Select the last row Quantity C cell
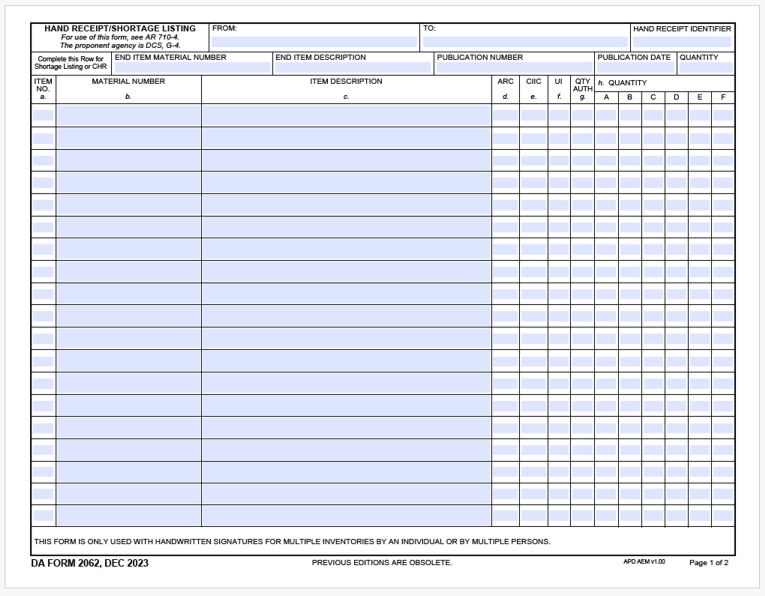The width and height of the screenshot is (765, 596). coord(653,516)
